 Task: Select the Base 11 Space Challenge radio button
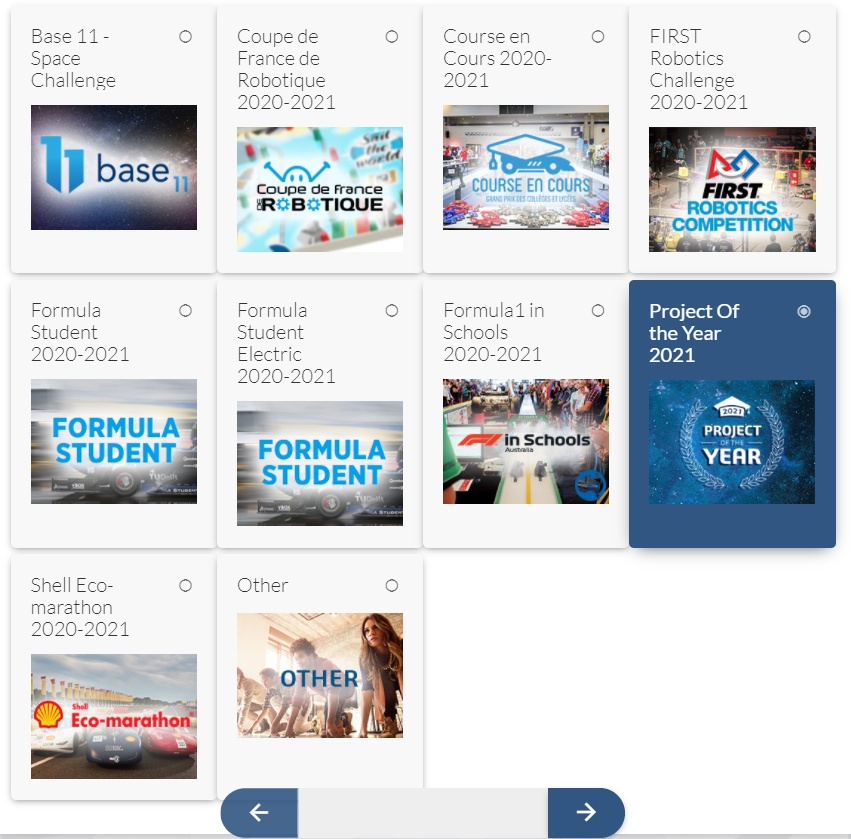(x=186, y=36)
